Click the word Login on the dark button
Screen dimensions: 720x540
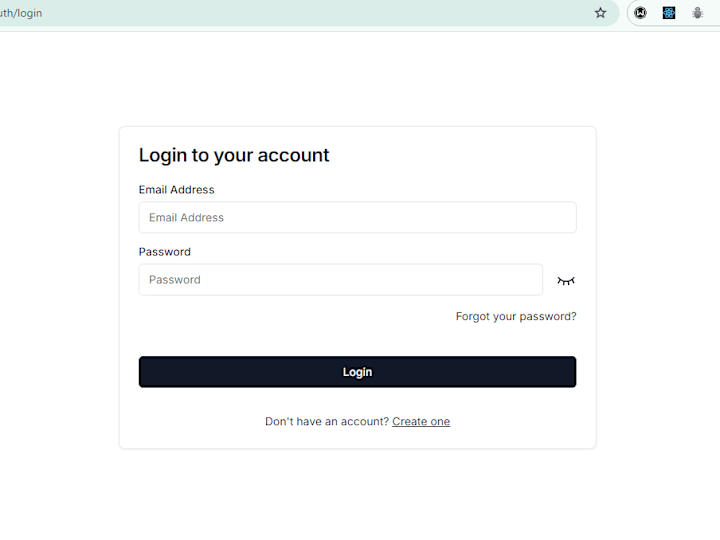click(357, 372)
